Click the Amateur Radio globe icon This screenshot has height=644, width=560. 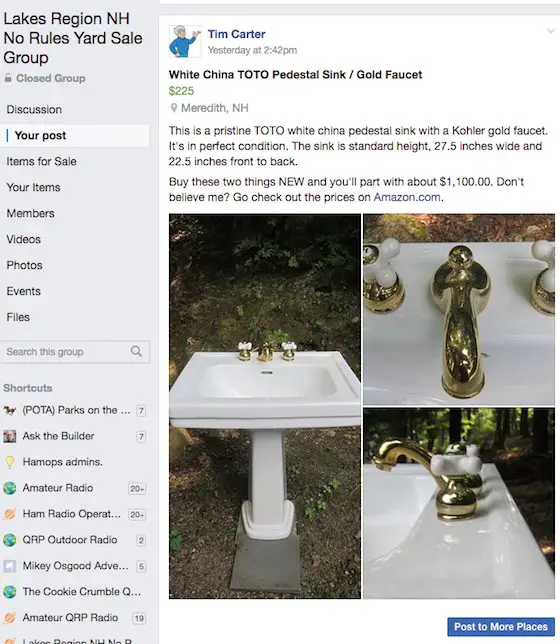[x=9, y=488]
